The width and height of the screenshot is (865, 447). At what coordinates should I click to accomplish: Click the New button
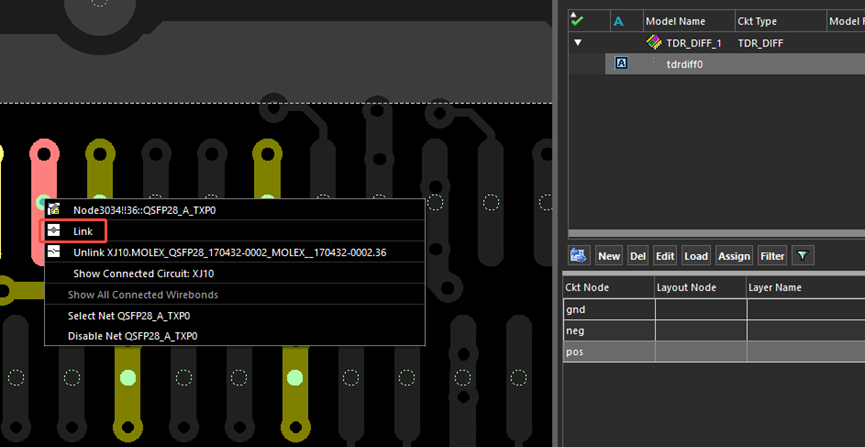(609, 256)
